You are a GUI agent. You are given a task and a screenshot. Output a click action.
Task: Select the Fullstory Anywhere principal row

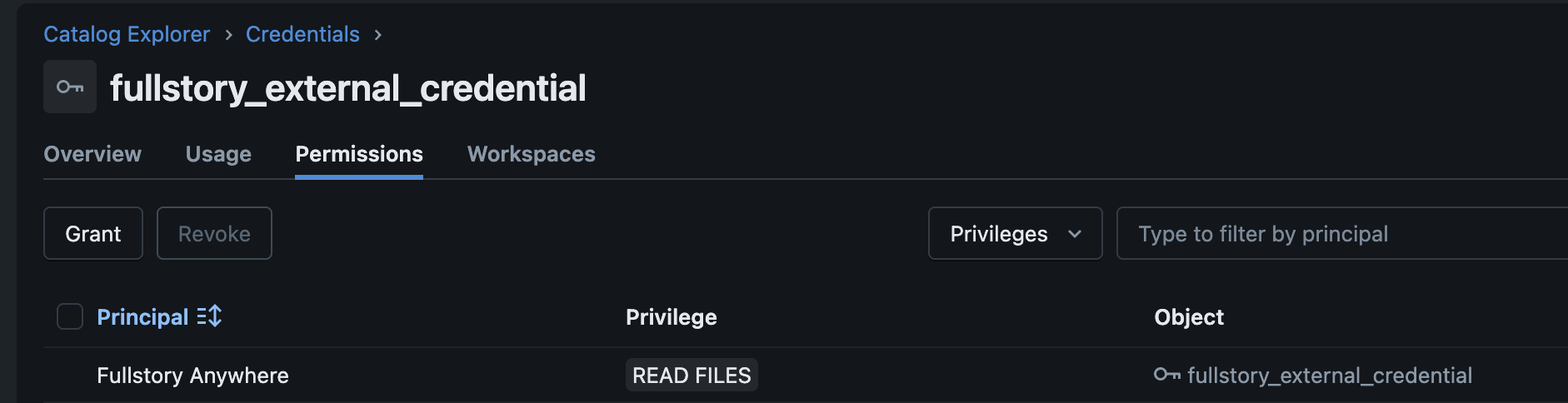tap(192, 376)
